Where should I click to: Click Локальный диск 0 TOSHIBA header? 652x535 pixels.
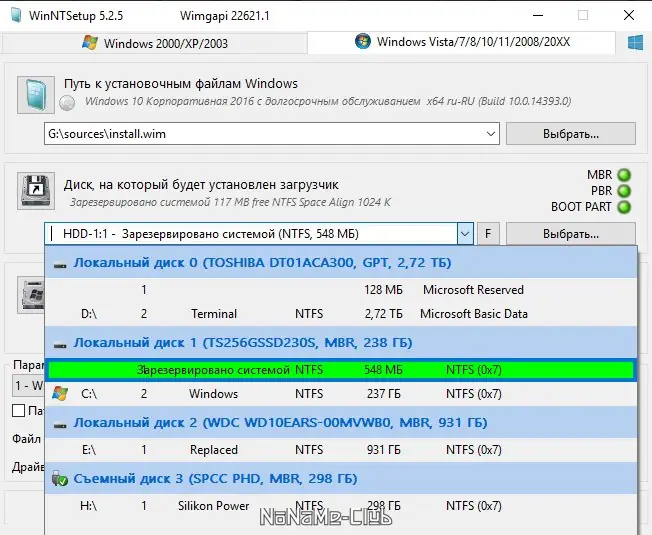coord(341,263)
